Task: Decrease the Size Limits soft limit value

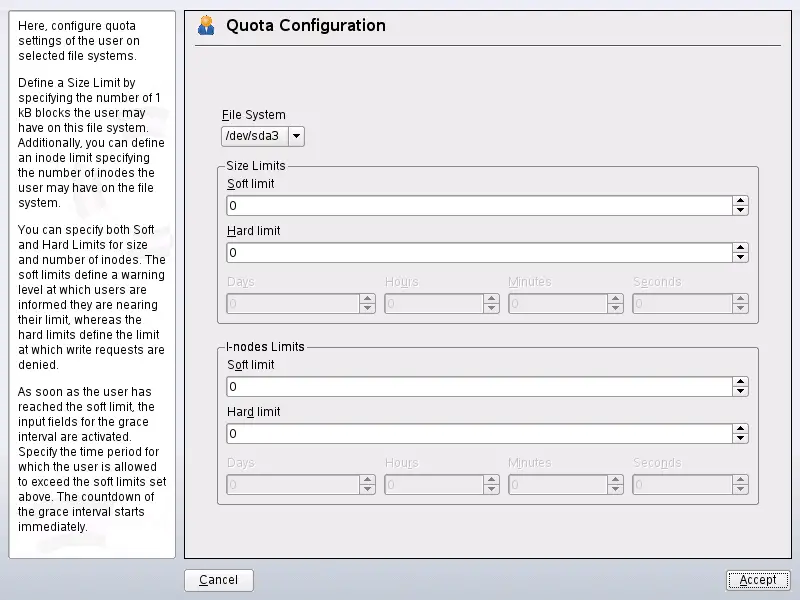Action: [740, 210]
